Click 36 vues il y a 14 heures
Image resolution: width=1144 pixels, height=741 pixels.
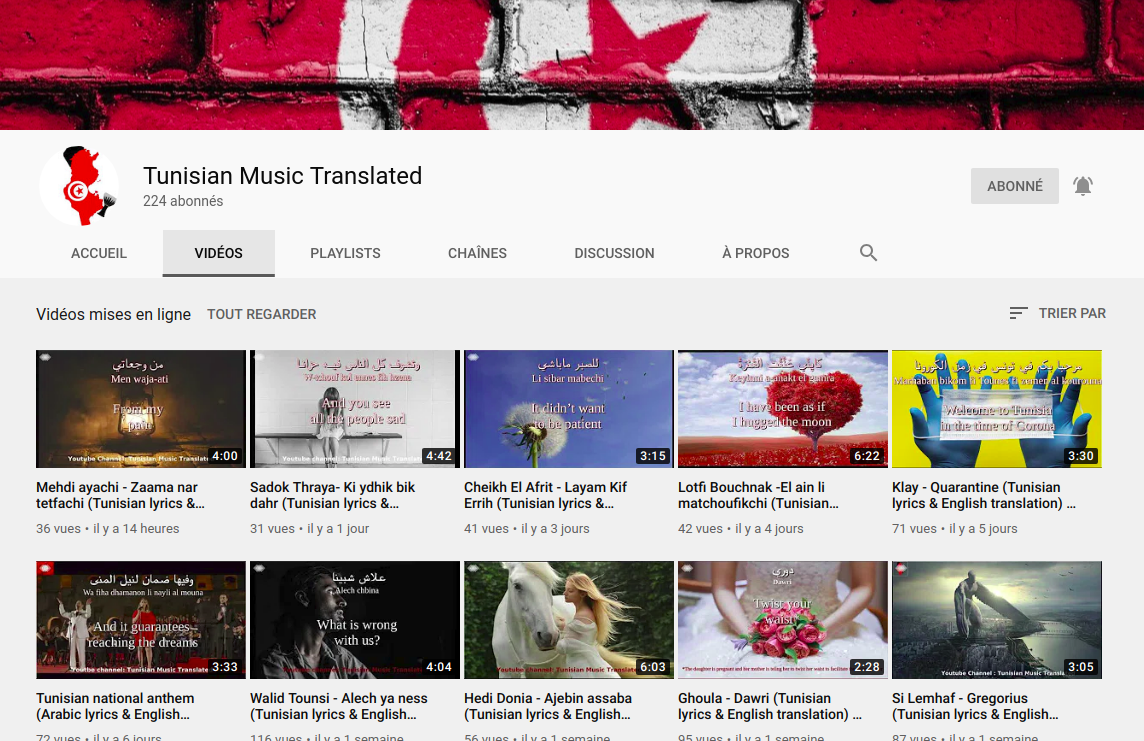click(x=107, y=529)
